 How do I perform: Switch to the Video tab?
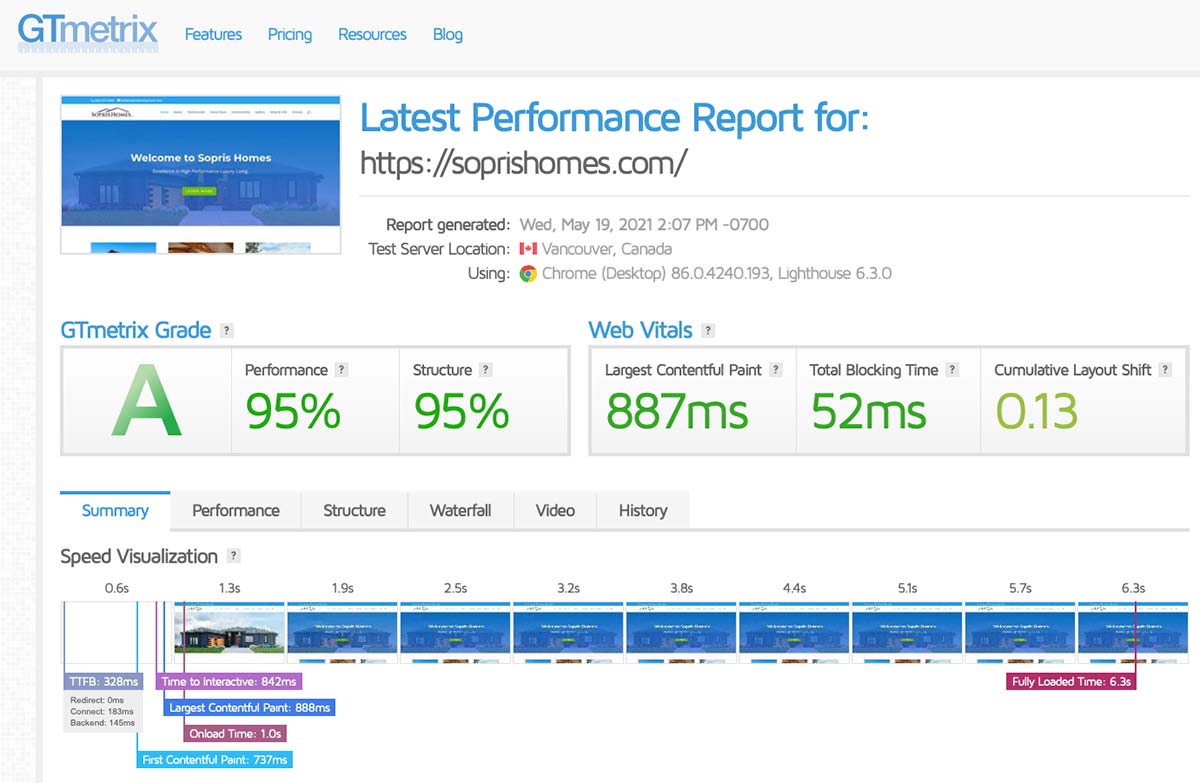pos(555,510)
